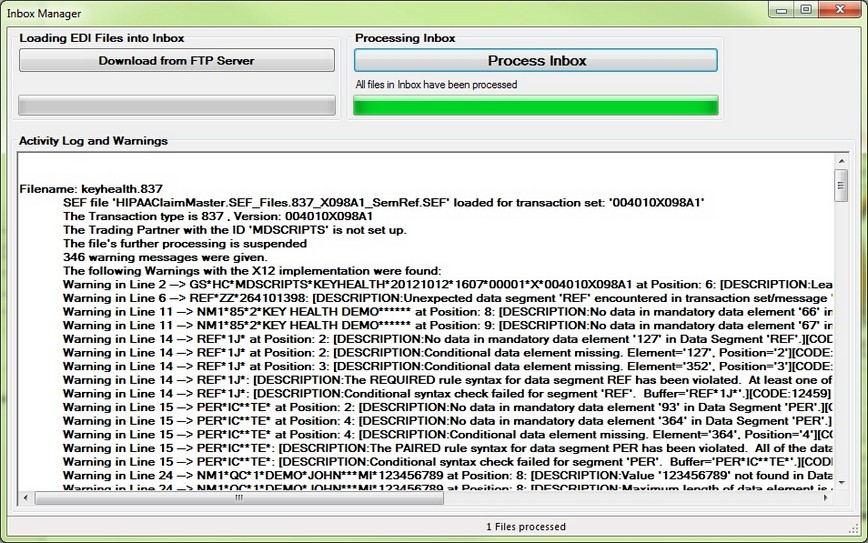Click the log's vertical scrollbar up arrow
The image size is (868, 543).
[841, 162]
